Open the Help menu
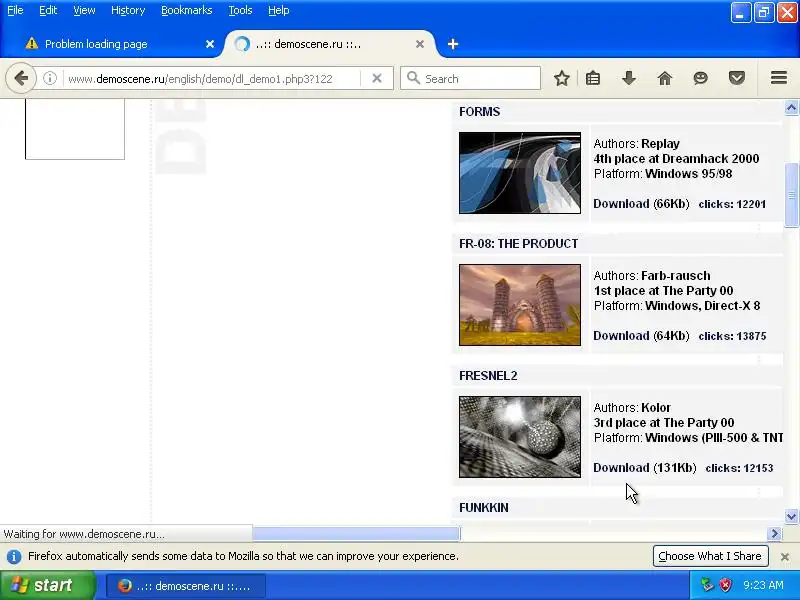 [279, 10]
